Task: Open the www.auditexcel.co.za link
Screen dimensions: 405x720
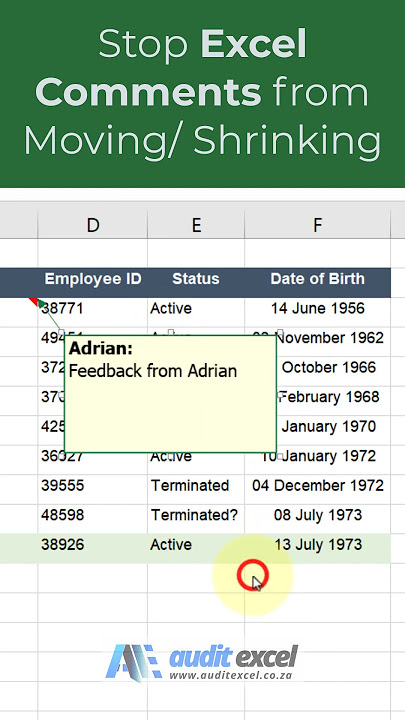Action: [230, 675]
